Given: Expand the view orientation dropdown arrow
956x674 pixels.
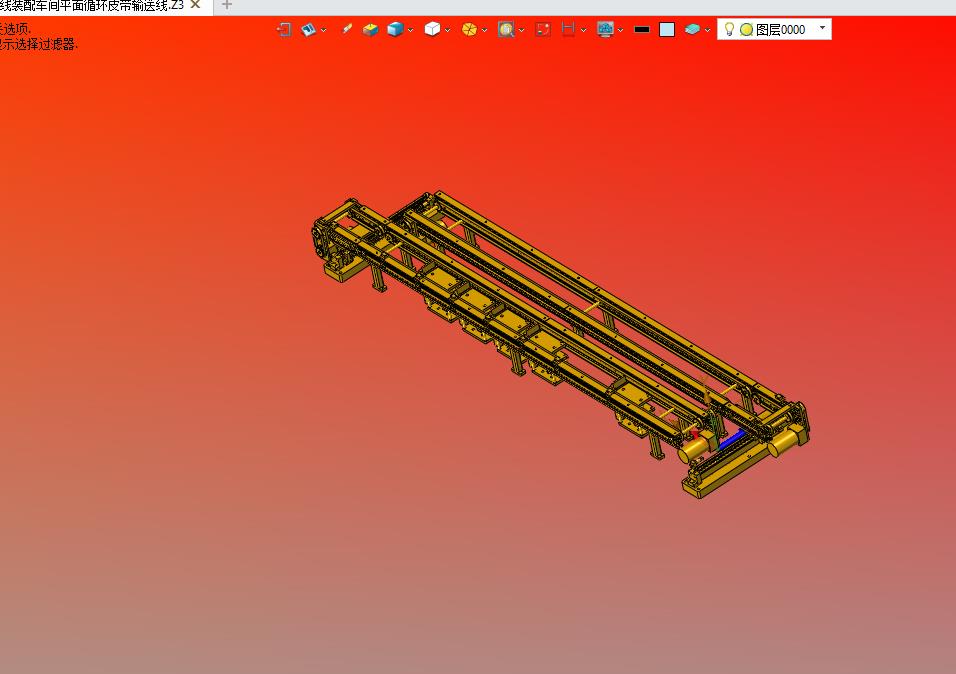Looking at the screenshot, I should (x=324, y=30).
